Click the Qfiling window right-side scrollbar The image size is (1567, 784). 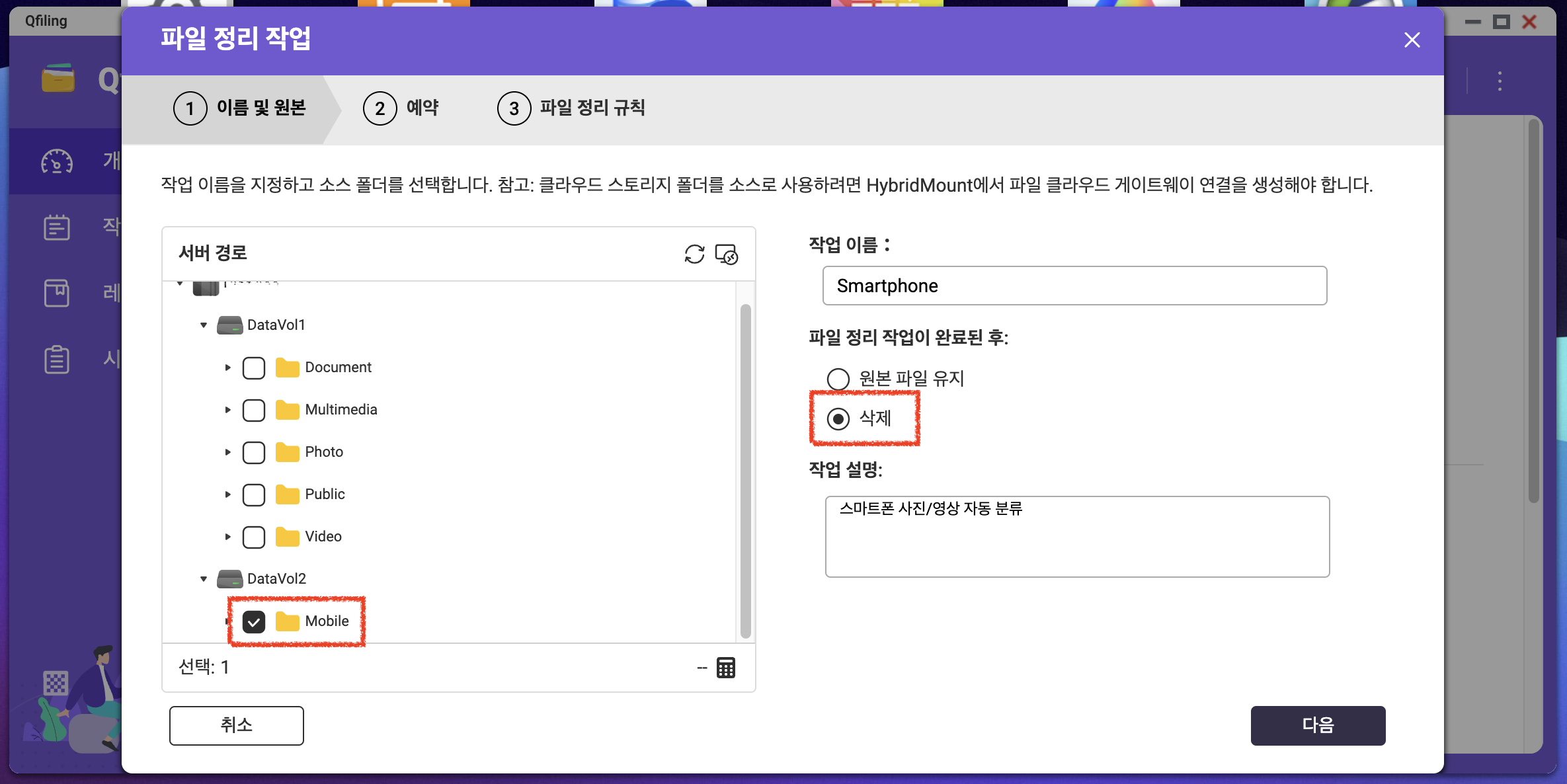tap(1535, 309)
